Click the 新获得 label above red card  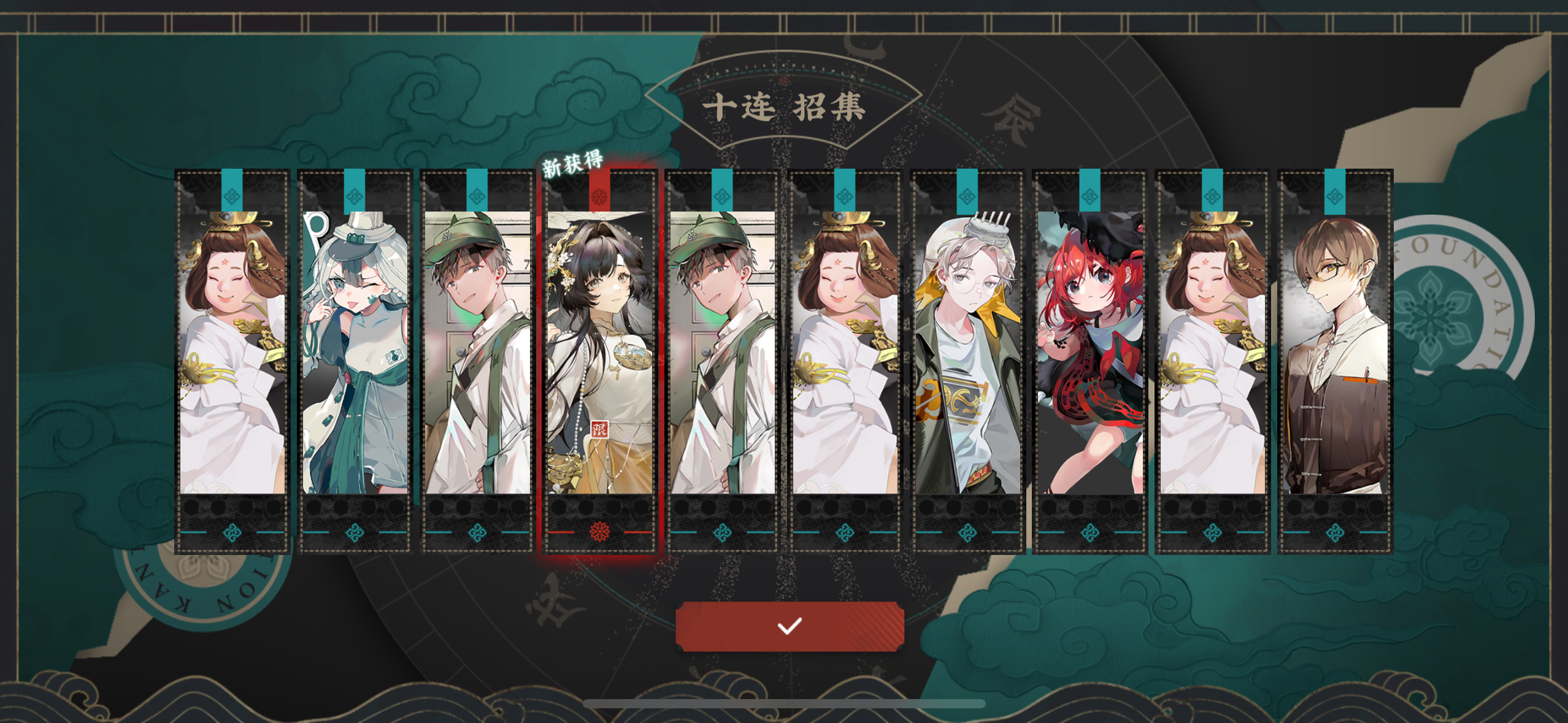click(573, 163)
